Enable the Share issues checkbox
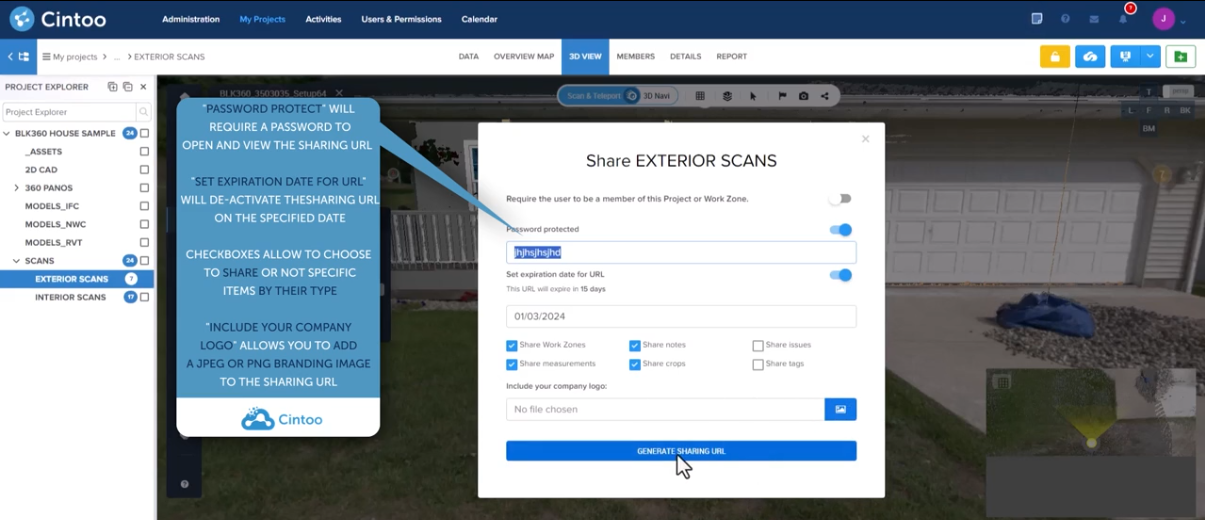Screen dimensions: 1205x520 (x=758, y=345)
